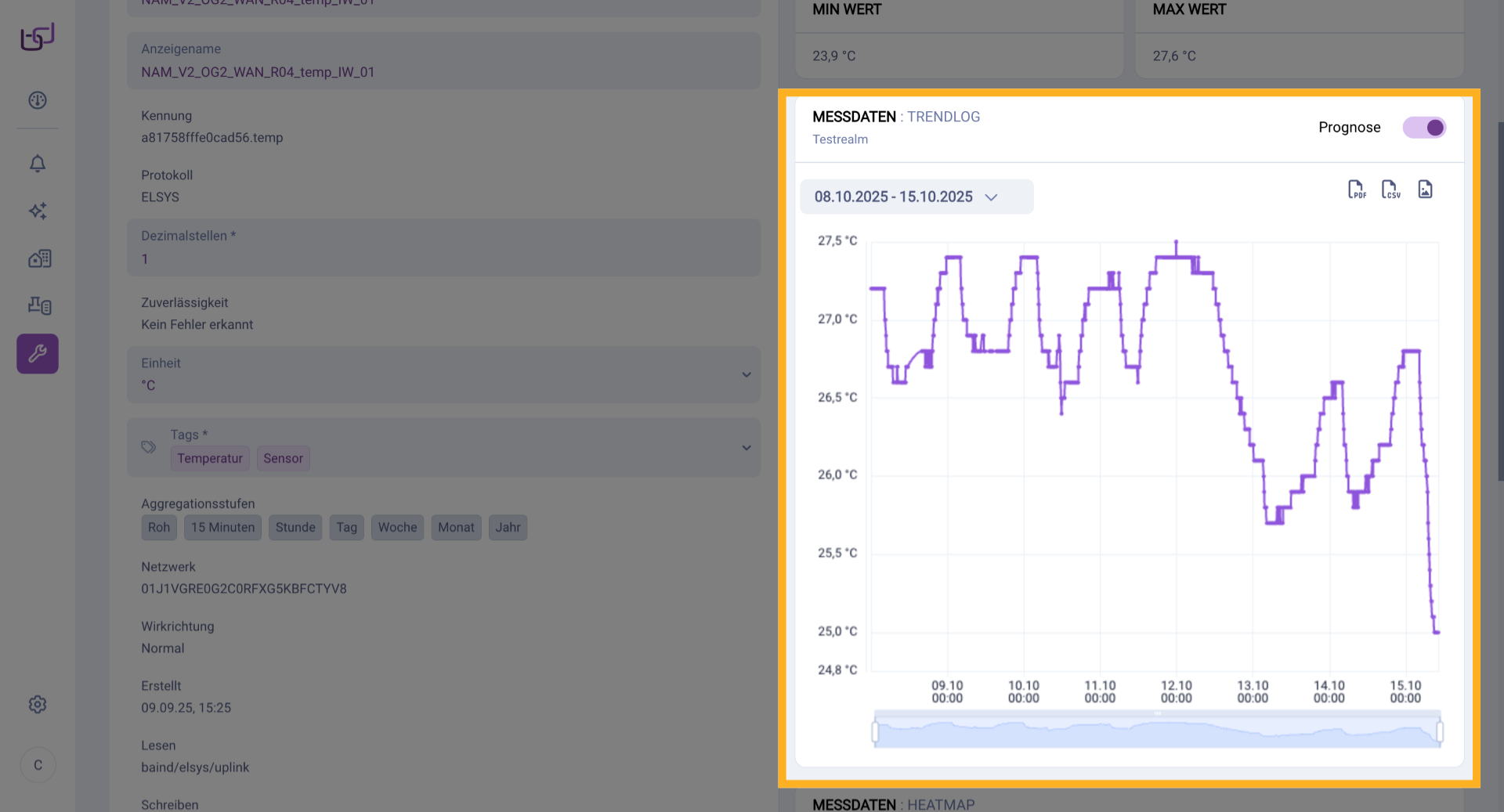Expand the Einheit unit dropdown

pyautogui.click(x=746, y=375)
